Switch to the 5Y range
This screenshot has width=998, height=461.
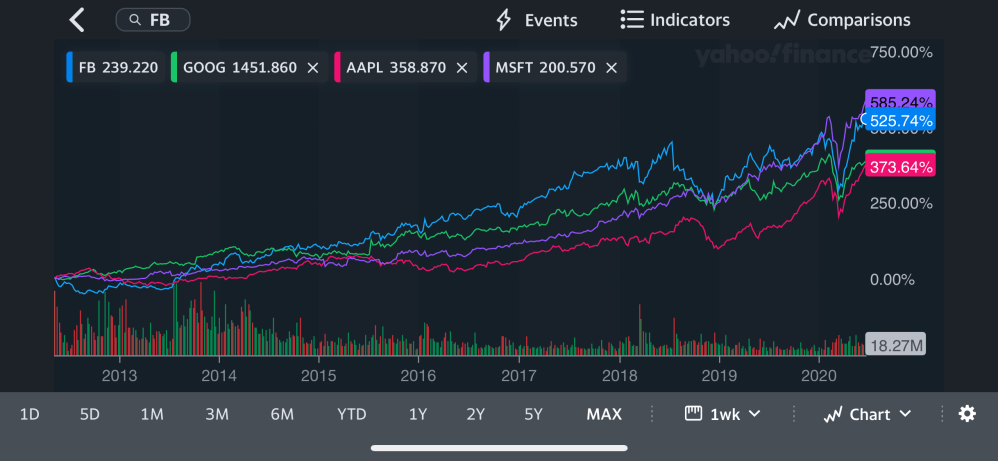click(x=534, y=414)
